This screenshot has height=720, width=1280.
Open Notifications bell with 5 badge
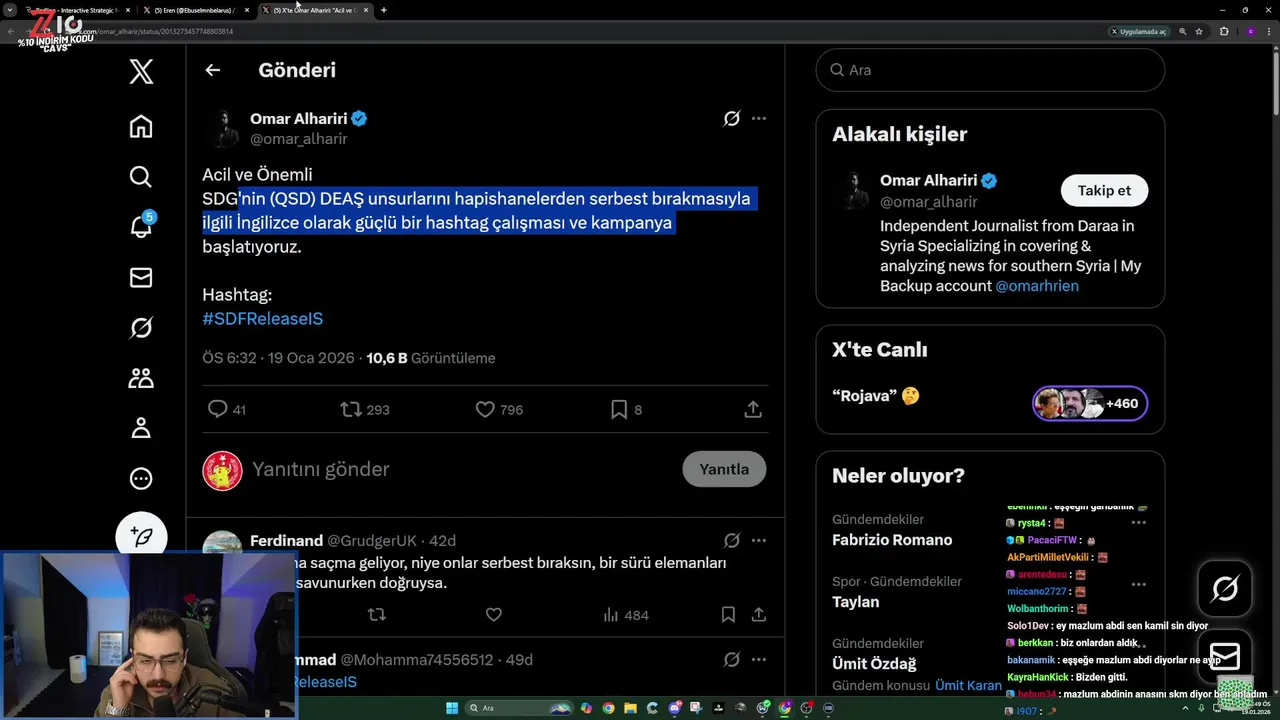pos(141,227)
